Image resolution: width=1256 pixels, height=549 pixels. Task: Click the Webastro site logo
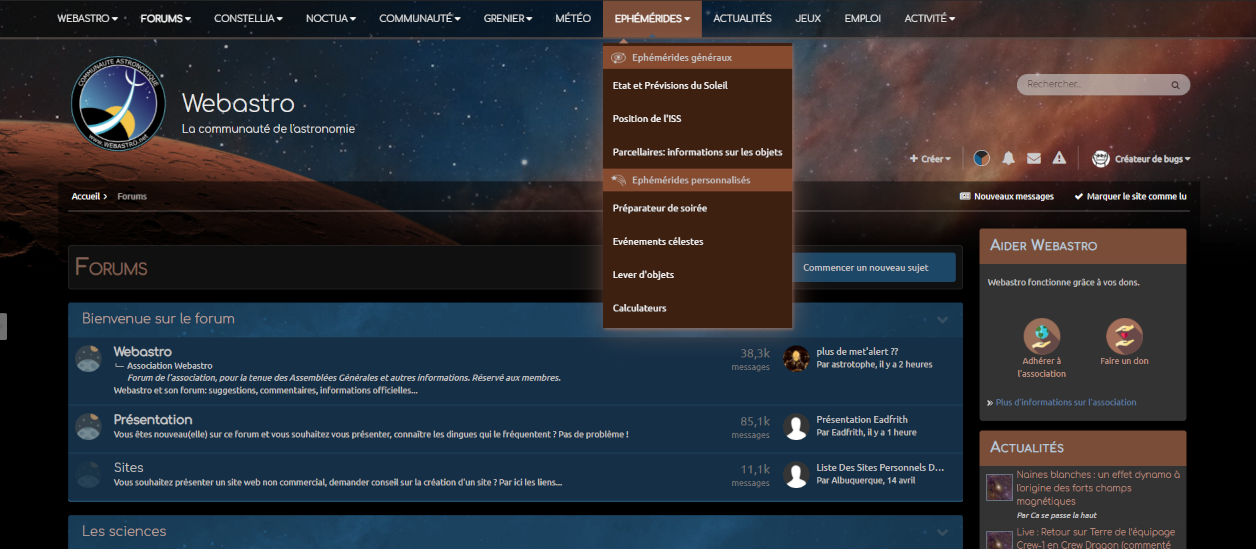[117, 104]
